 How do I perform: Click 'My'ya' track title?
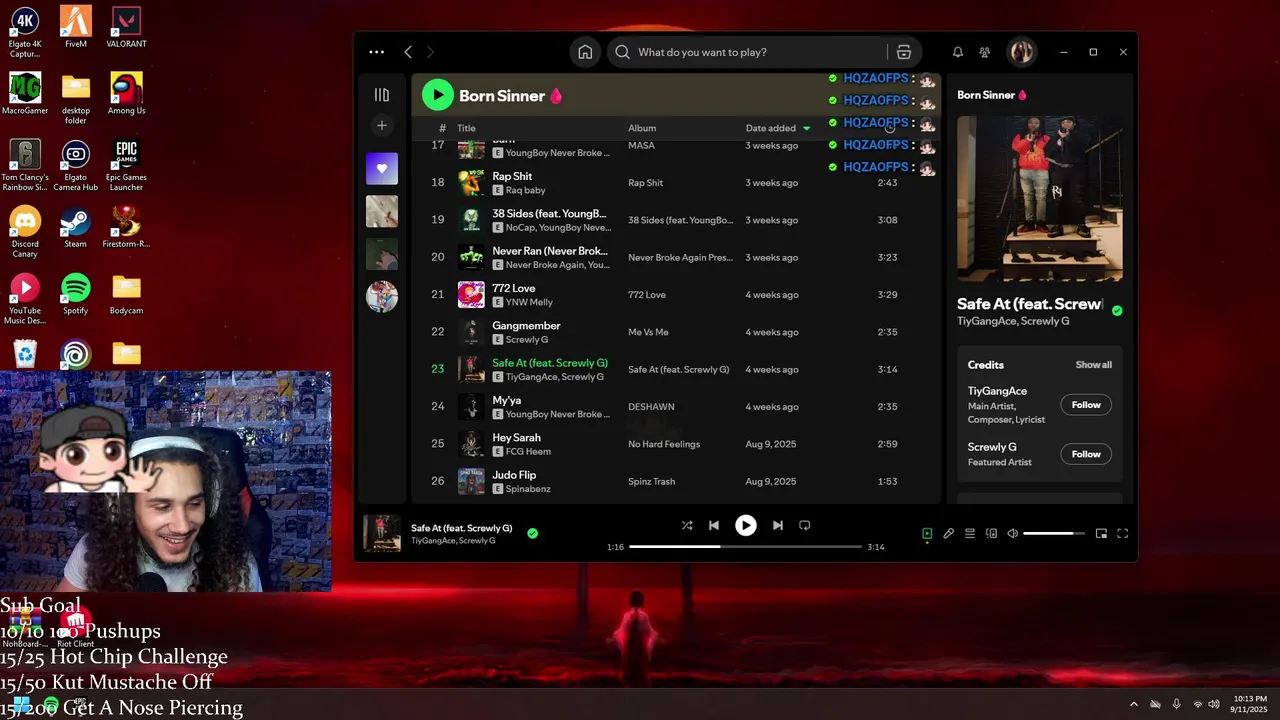click(x=507, y=400)
